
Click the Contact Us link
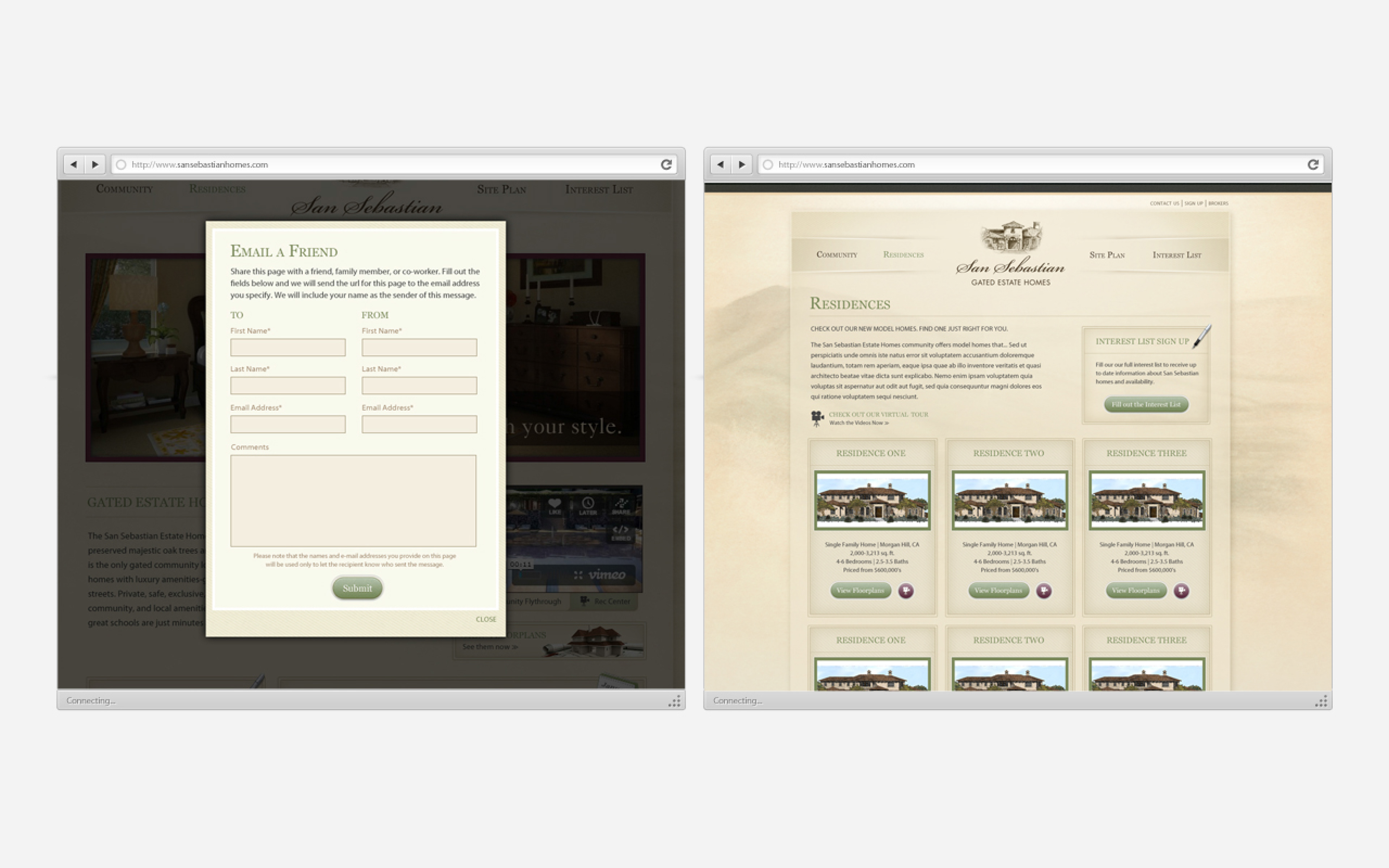click(x=1165, y=203)
